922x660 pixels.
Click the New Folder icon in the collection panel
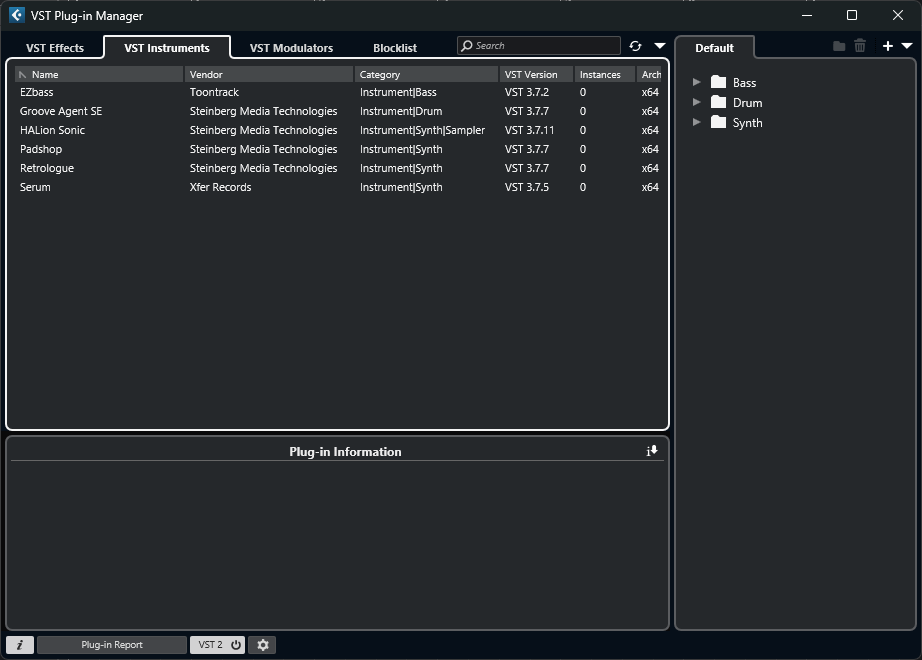point(839,46)
